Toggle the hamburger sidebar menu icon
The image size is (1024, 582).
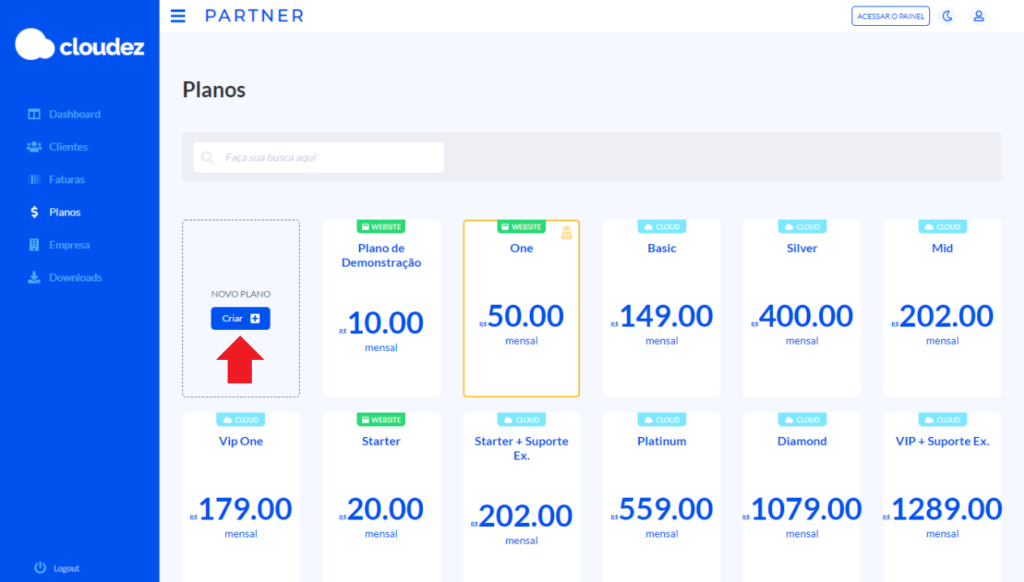[x=178, y=16]
